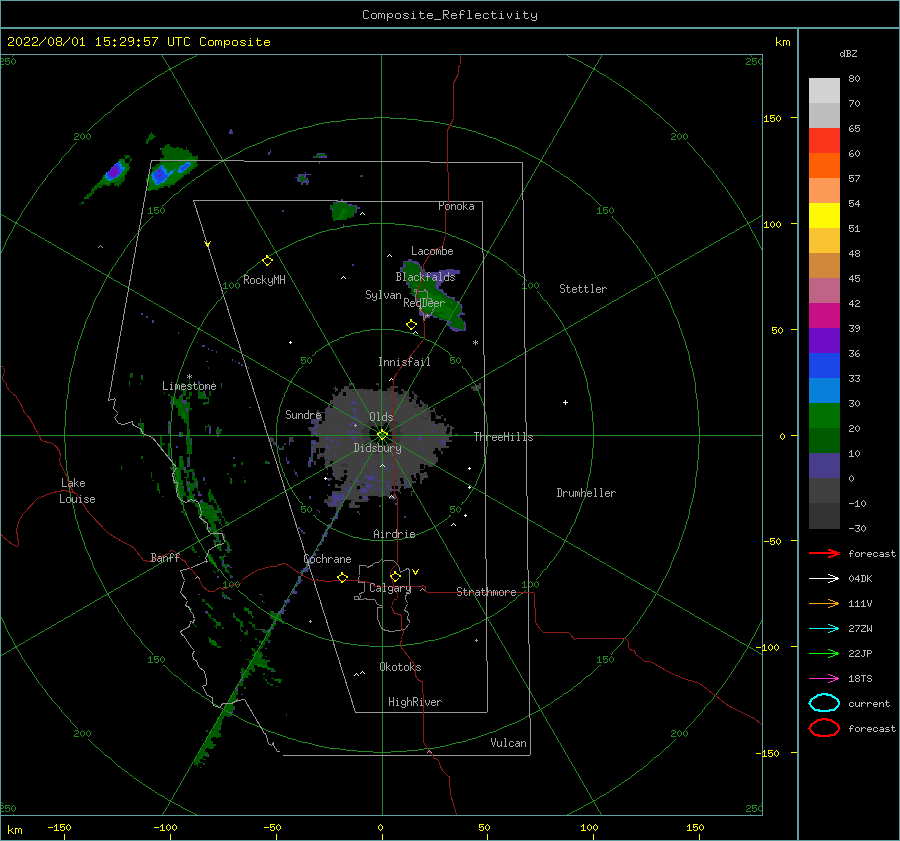Click the yellow radar site marker near Olds

coord(382,435)
